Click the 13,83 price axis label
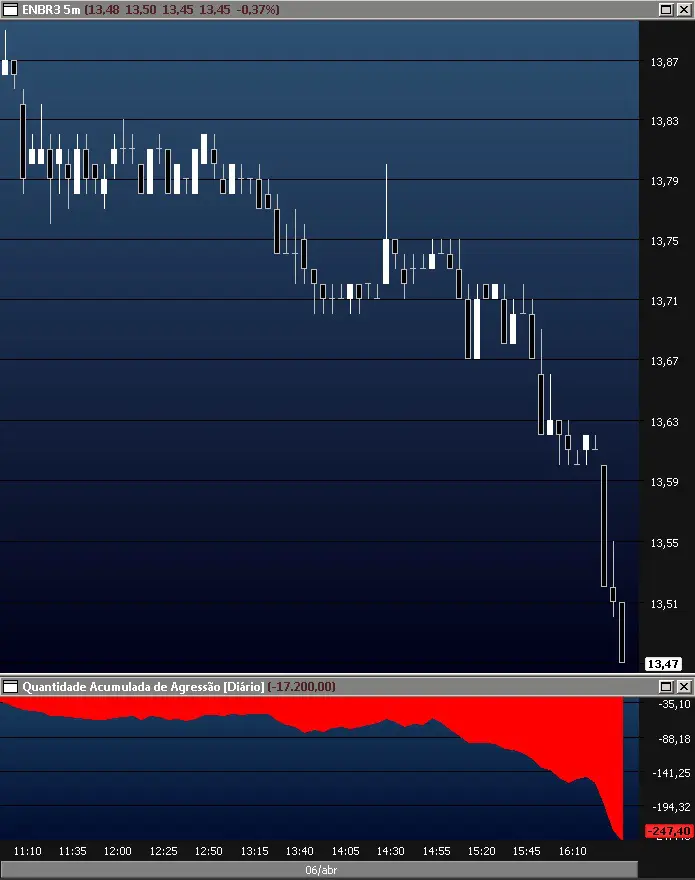 tap(664, 121)
